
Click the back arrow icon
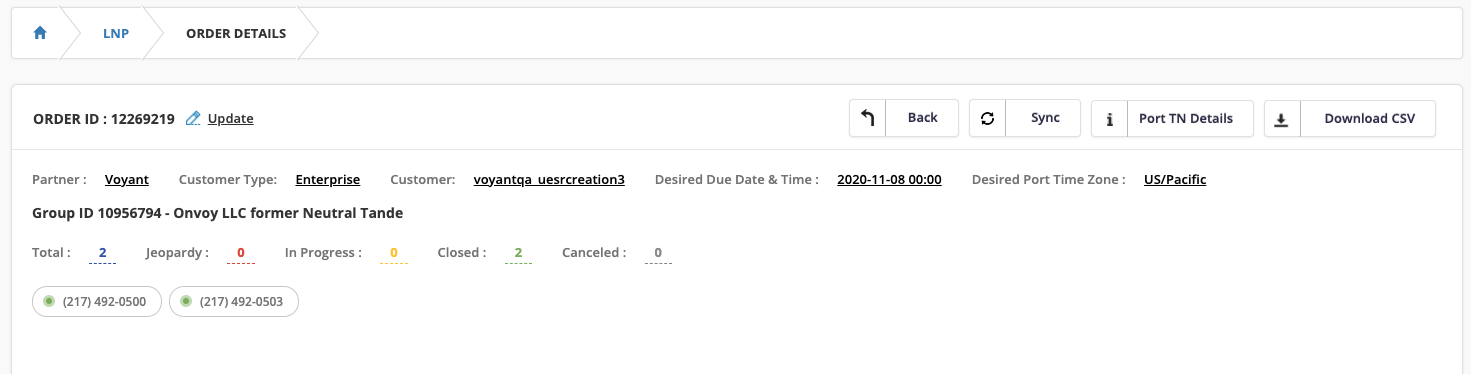click(x=868, y=118)
